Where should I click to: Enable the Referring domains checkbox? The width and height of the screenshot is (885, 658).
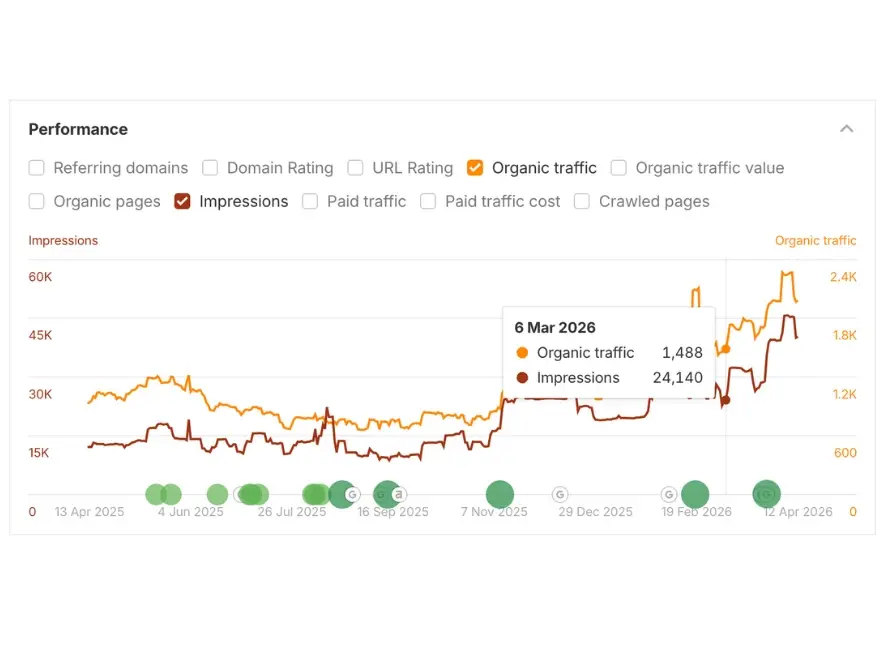click(36, 168)
